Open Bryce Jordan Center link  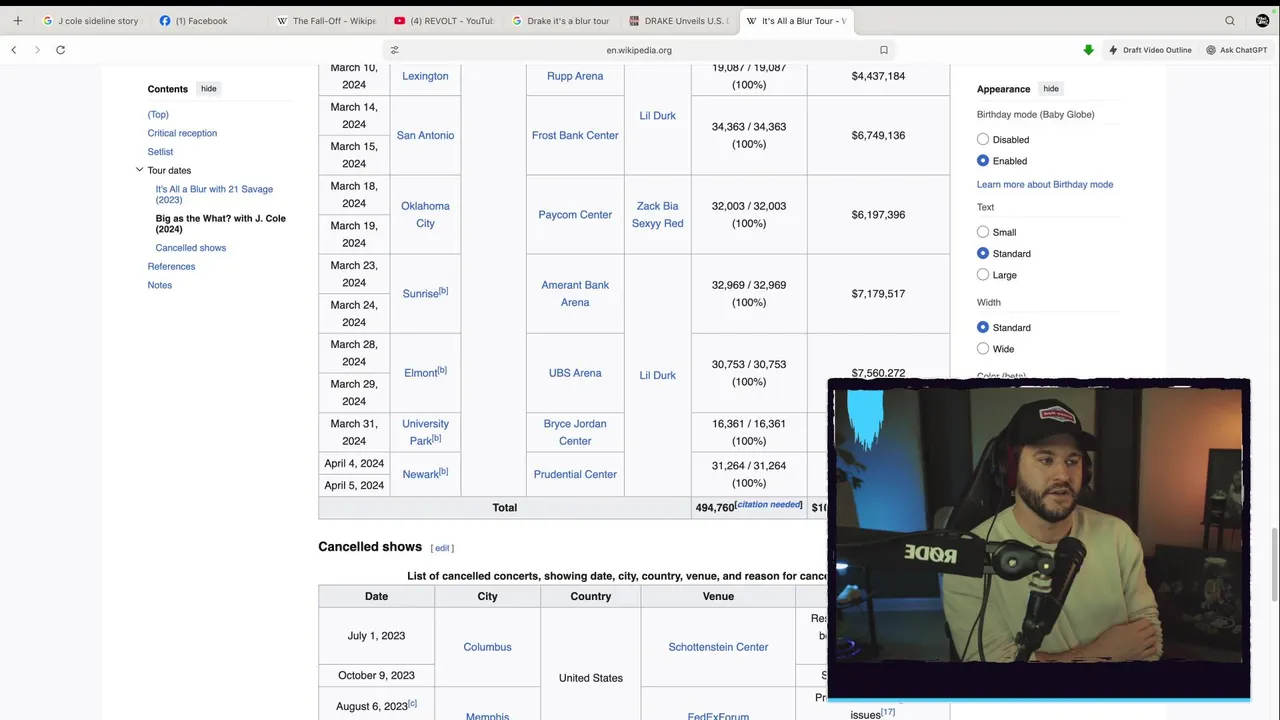click(x=575, y=432)
